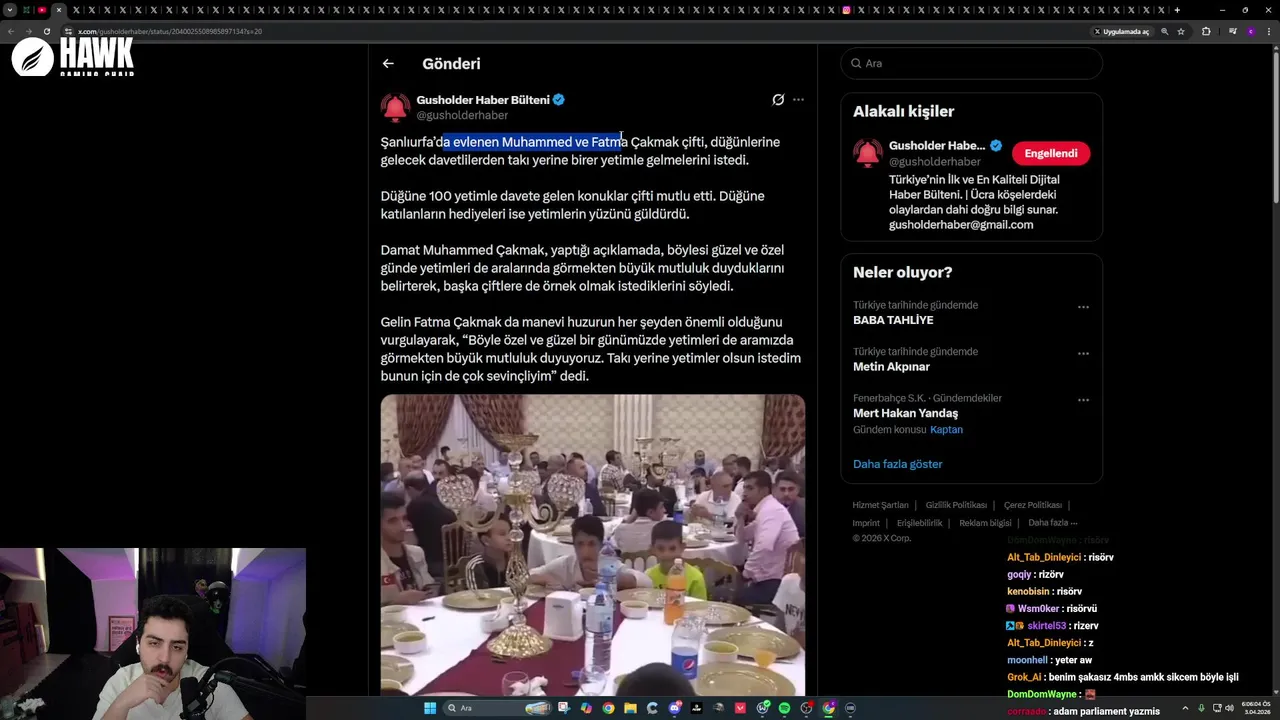Open the Mert Hakan Yandaş trending topic

pyautogui.click(x=905, y=413)
